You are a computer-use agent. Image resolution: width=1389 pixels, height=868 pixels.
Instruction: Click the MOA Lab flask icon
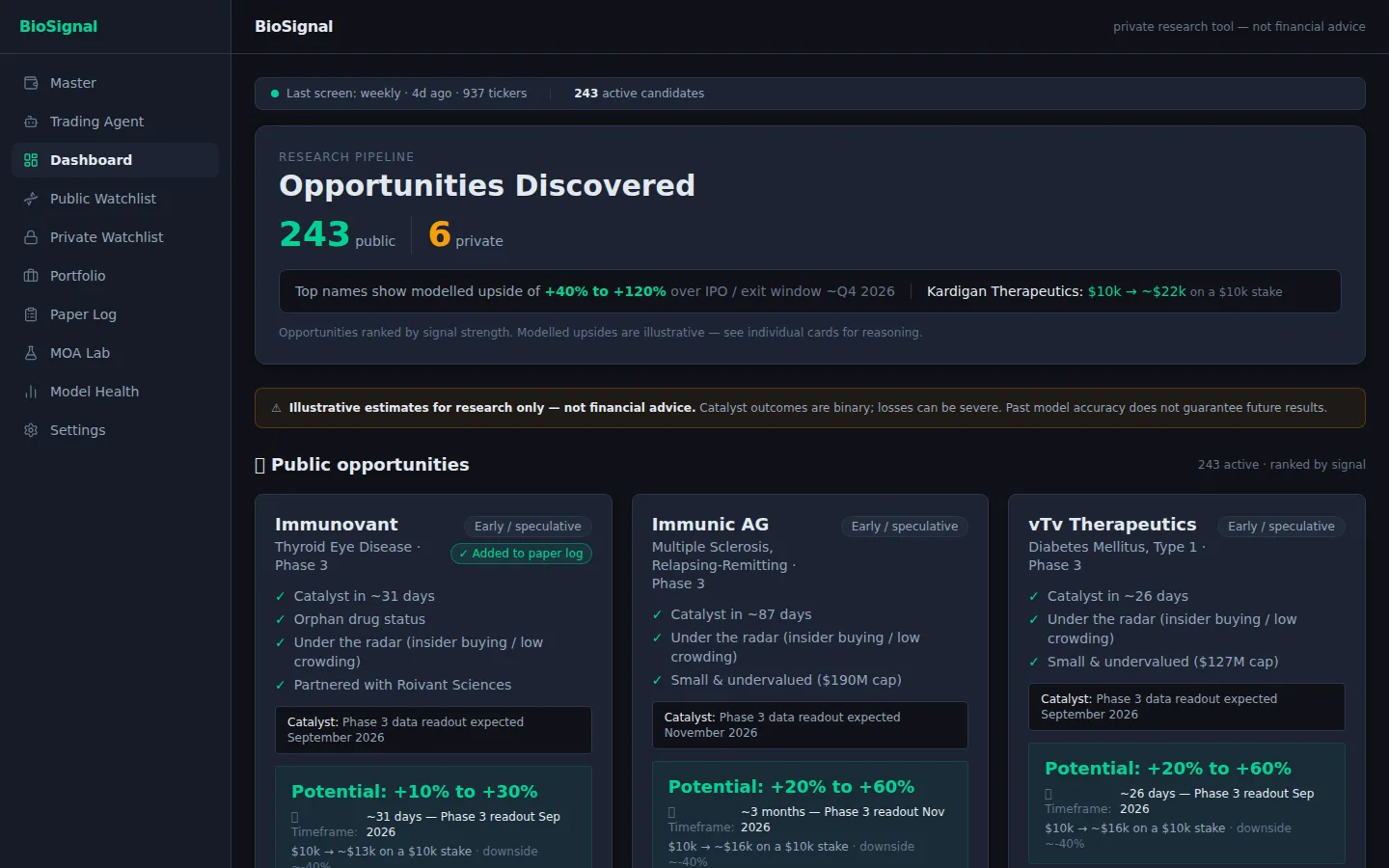31,353
